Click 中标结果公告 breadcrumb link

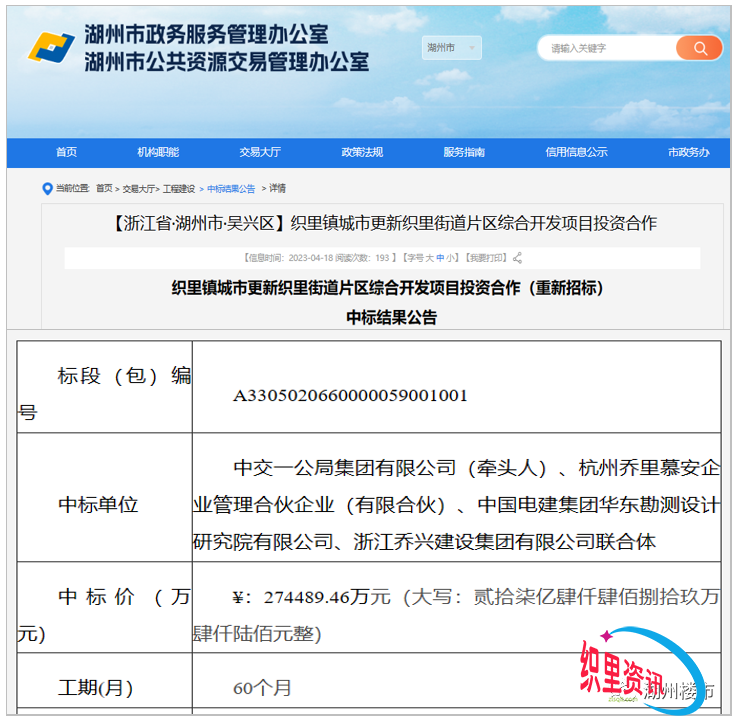tap(231, 189)
